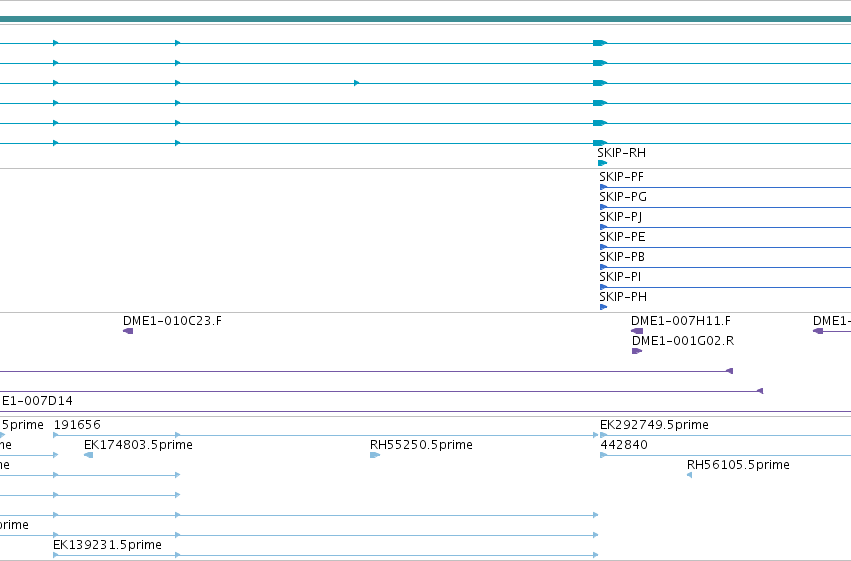Select the RH56105.5prime EST label

click(x=738, y=465)
